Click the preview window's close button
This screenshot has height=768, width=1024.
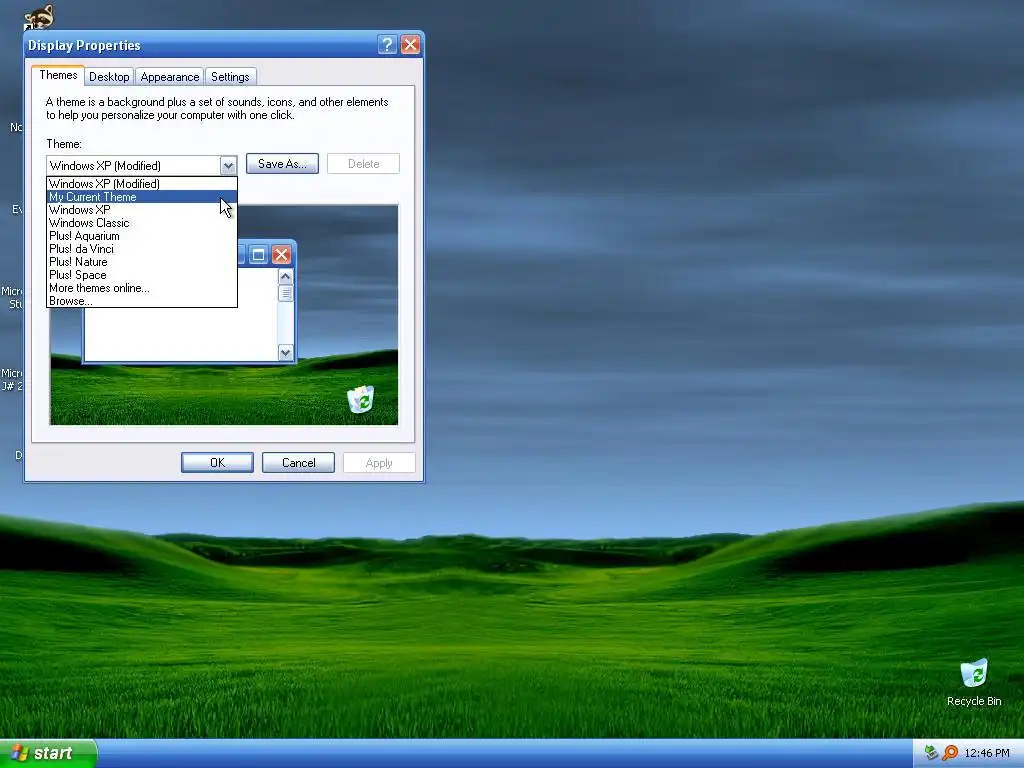(x=281, y=255)
